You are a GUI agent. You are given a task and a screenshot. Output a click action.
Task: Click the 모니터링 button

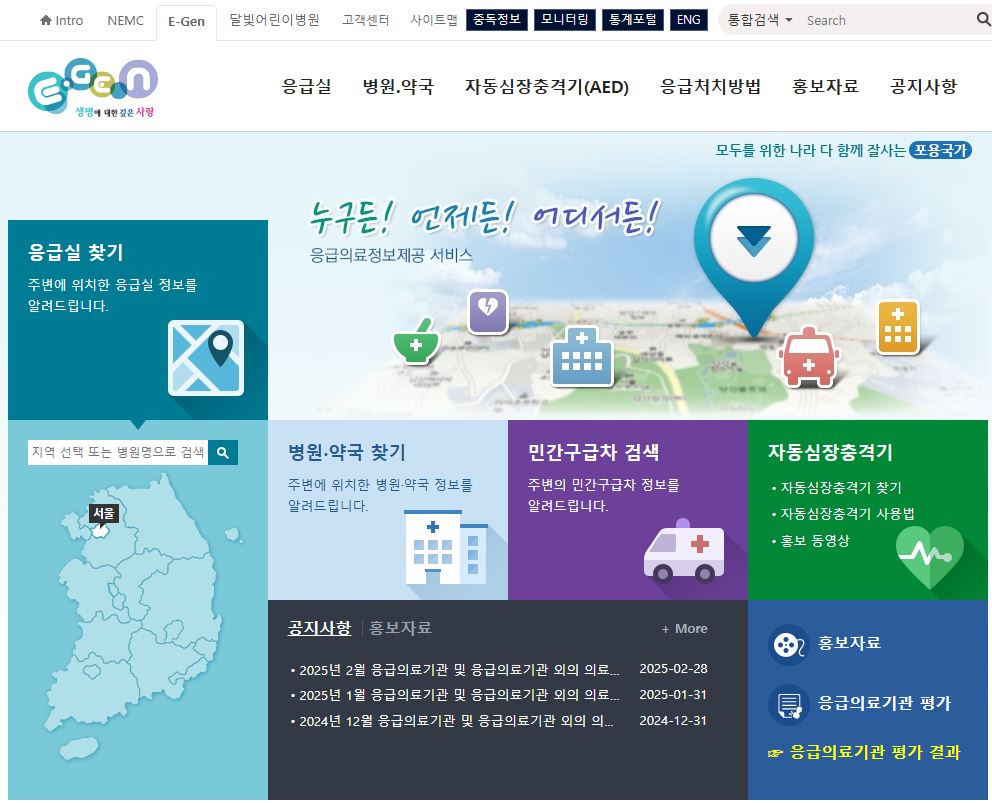(x=564, y=20)
